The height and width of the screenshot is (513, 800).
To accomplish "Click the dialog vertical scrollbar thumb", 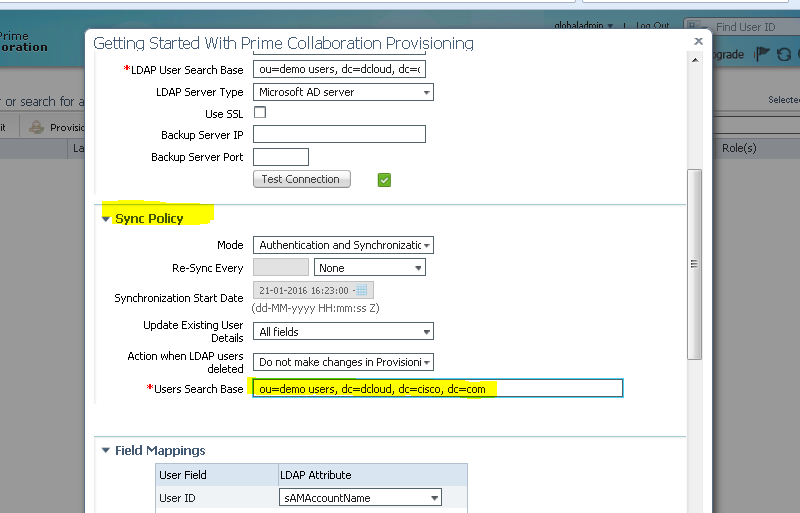I will [x=694, y=264].
